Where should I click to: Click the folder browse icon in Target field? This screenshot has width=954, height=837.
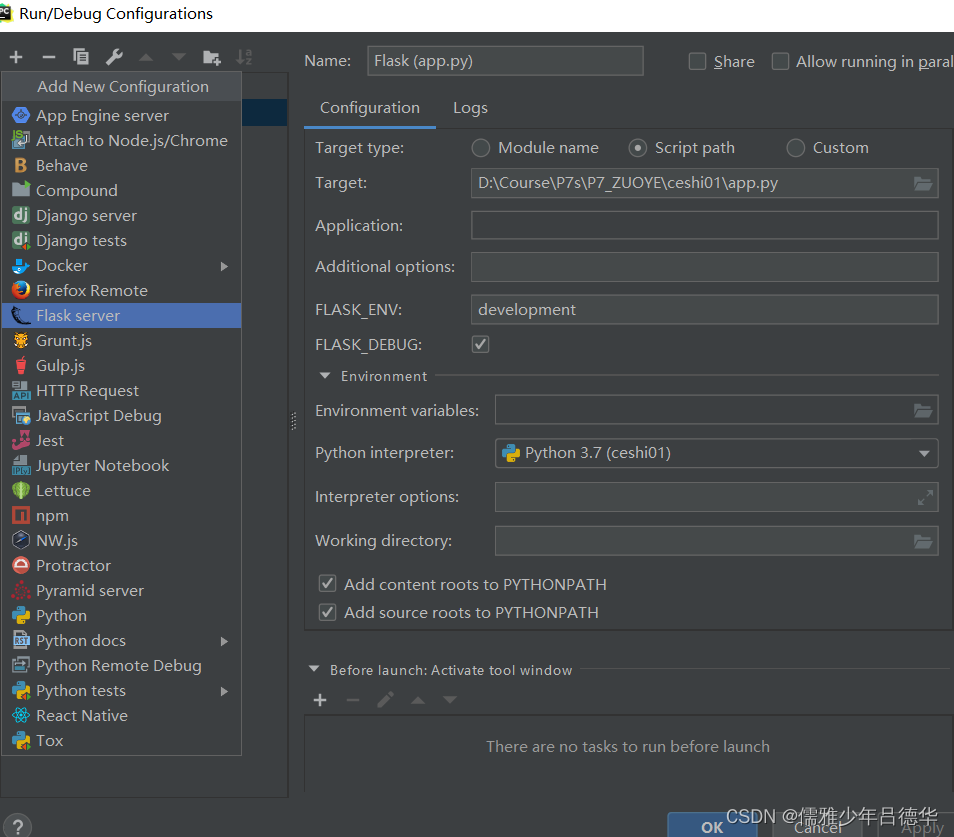[x=922, y=183]
